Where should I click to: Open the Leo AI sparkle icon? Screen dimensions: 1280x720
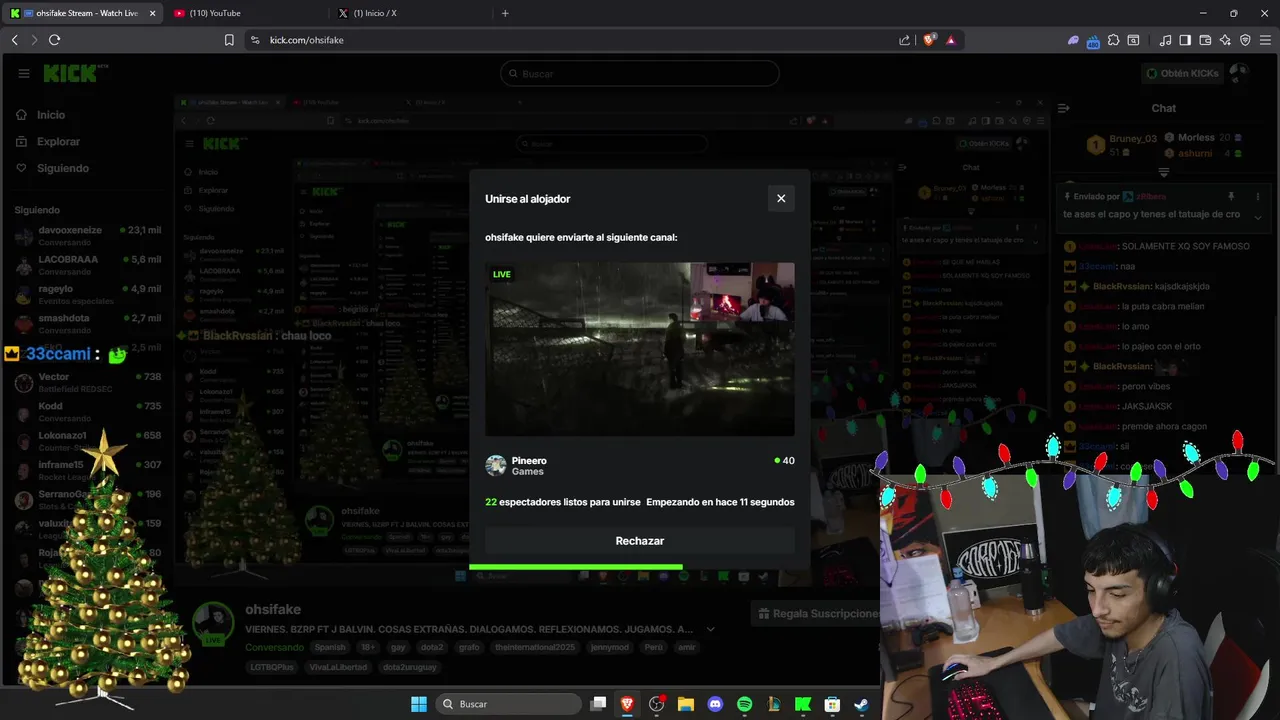1225,40
